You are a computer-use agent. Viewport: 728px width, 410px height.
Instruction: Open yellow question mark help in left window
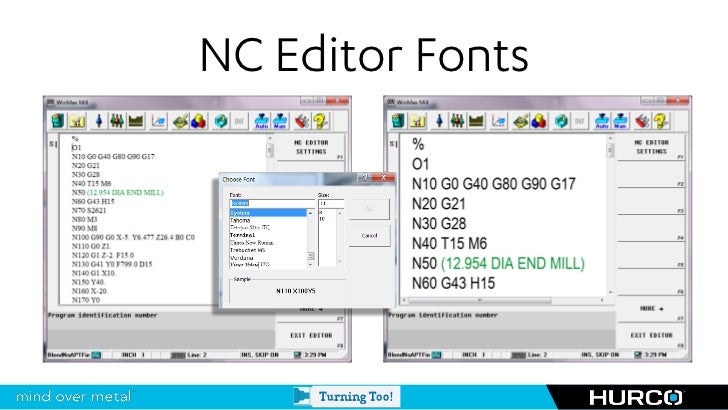tap(320, 121)
